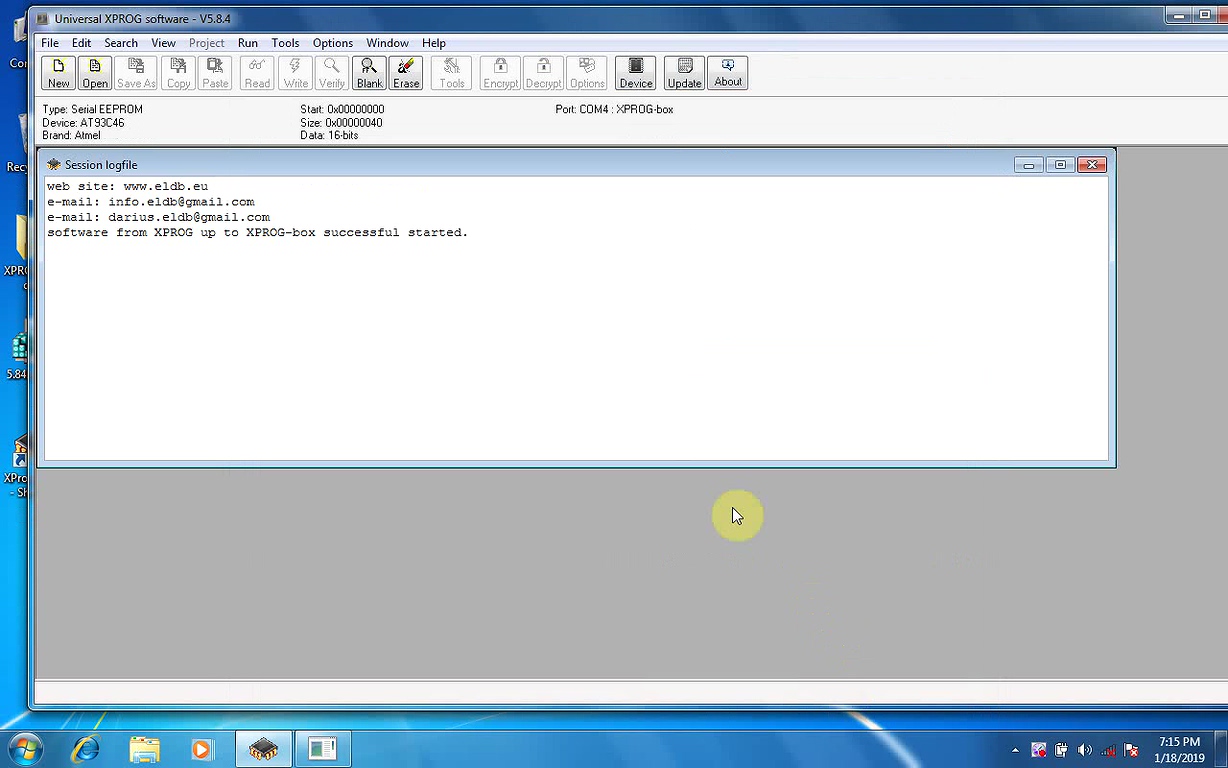Maximize the Session logfile window
Screen dimensions: 1228x768
point(1060,165)
